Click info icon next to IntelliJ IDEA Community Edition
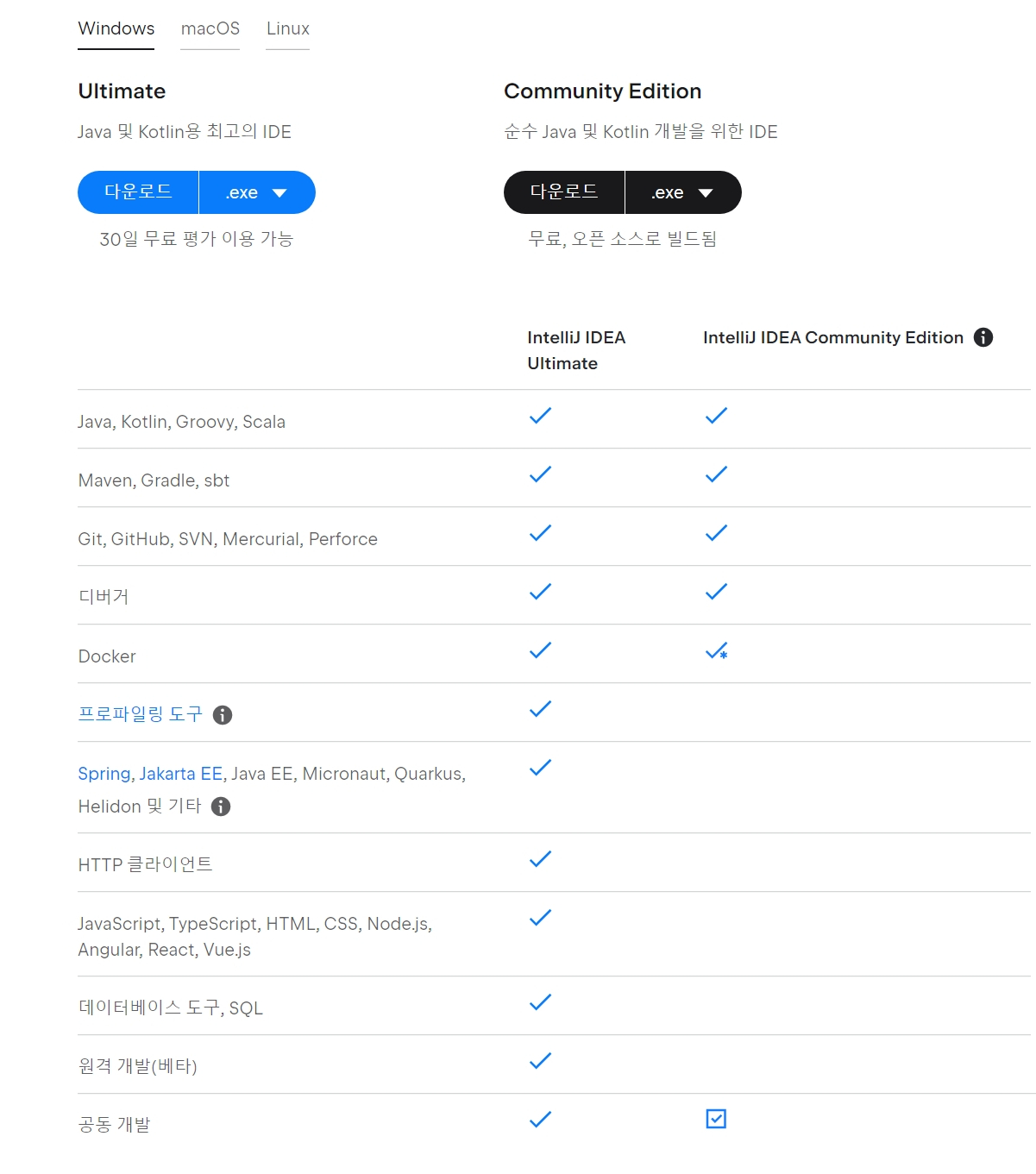Viewport: 1036px width, 1174px height. point(983,337)
